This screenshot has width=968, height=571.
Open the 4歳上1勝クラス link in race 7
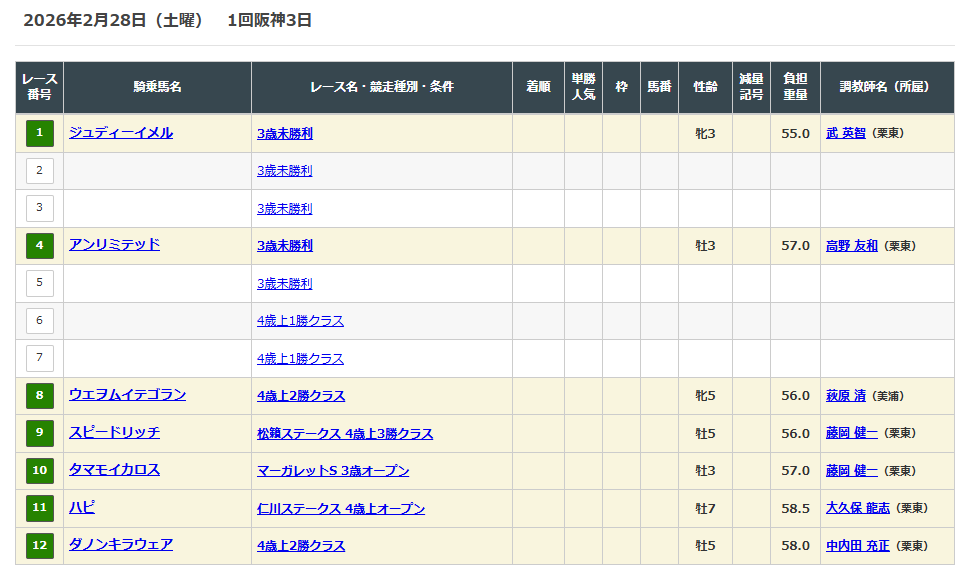click(300, 359)
